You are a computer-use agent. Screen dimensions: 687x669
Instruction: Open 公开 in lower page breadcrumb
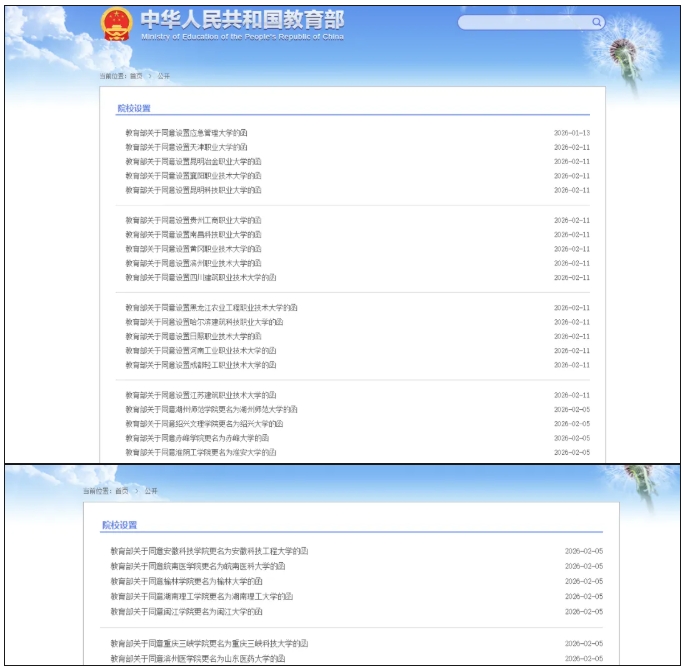pyautogui.click(x=151, y=491)
